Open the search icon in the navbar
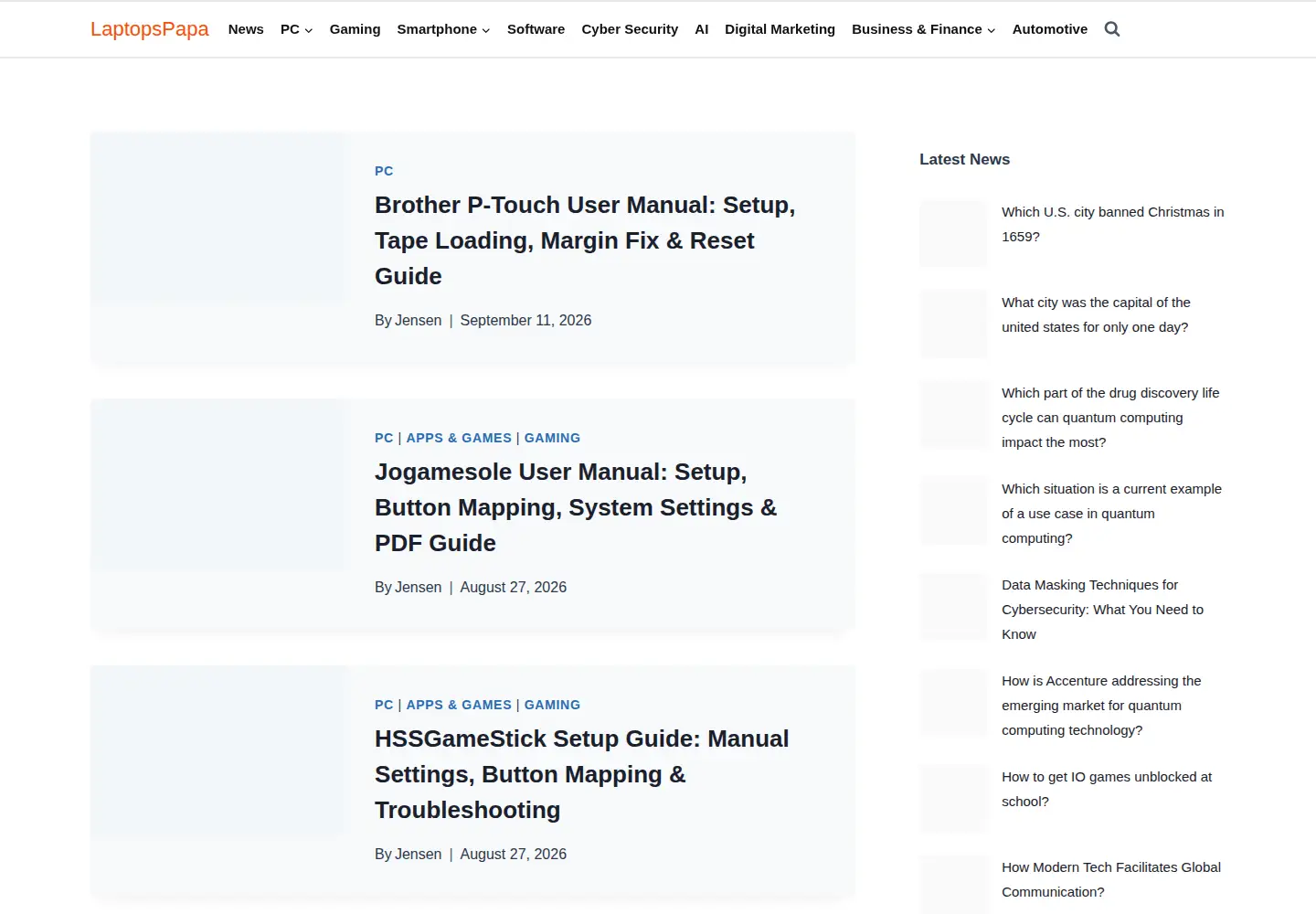1316x914 pixels. (1112, 29)
